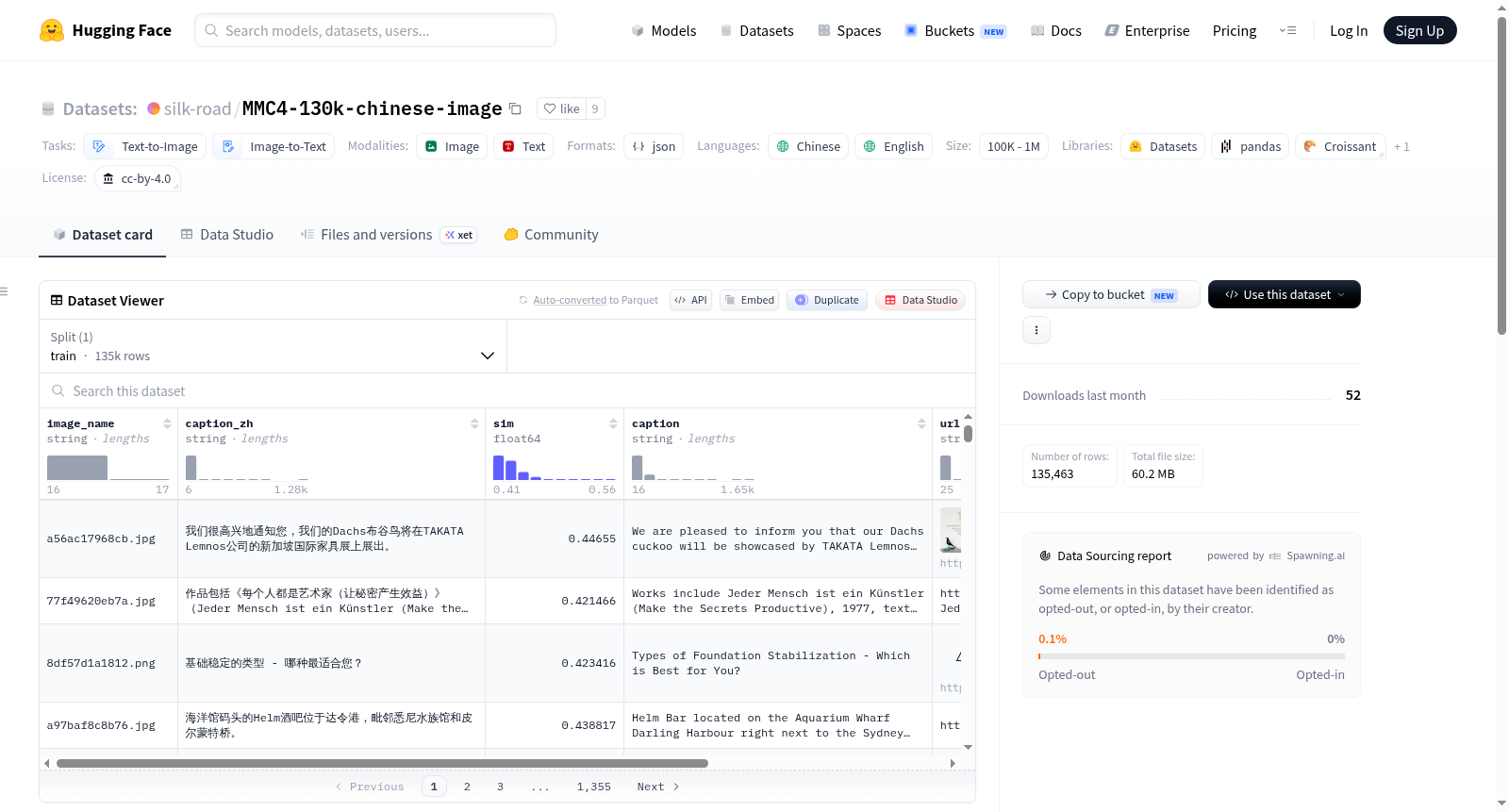The image size is (1509, 812).
Task: Go to Pricing
Action: [1235, 30]
